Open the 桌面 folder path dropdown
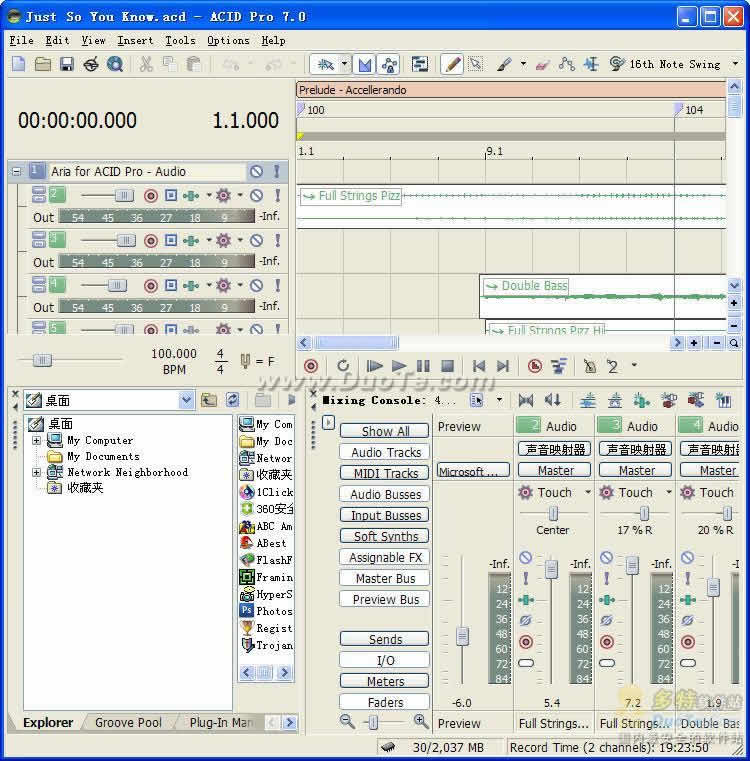 pyautogui.click(x=186, y=400)
